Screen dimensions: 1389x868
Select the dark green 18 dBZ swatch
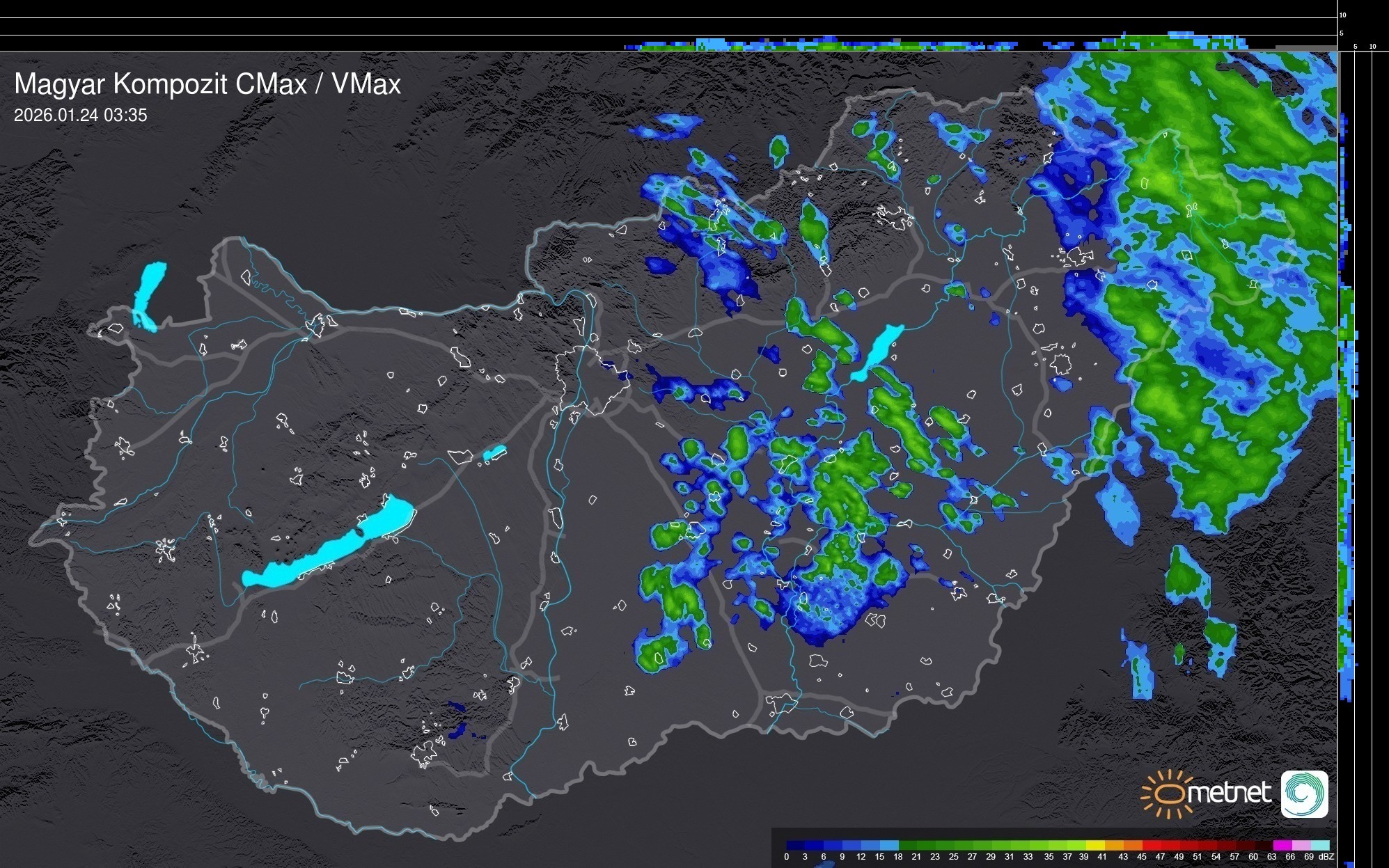[x=907, y=845]
